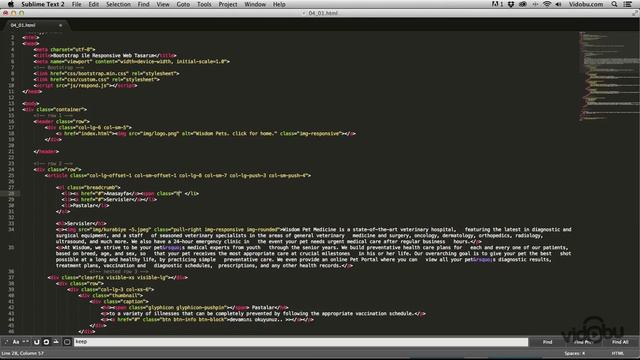Viewport: 640px width, 360px height.
Task: Click the article class col-lg-offset-1 line
Action: click(178, 176)
